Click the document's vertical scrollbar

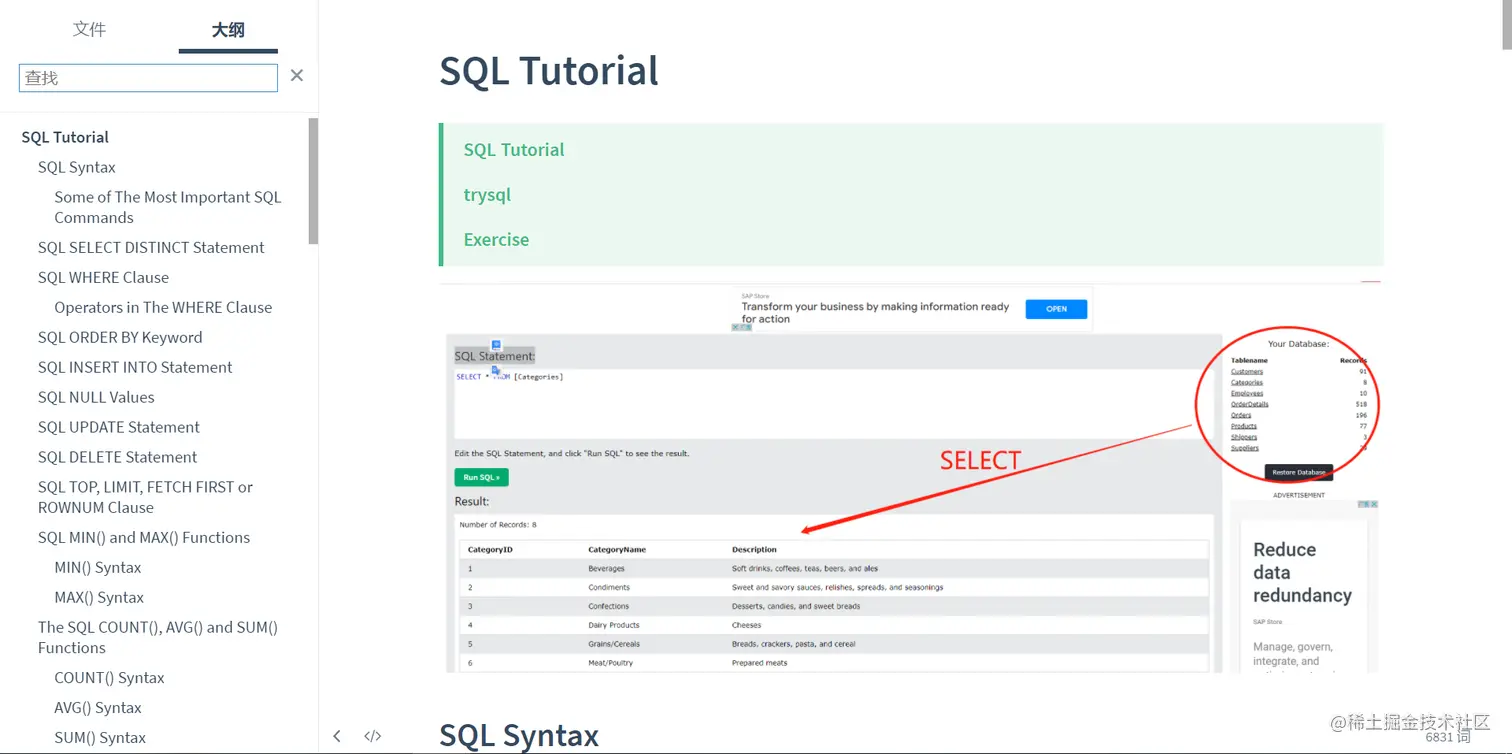pos(1507,24)
